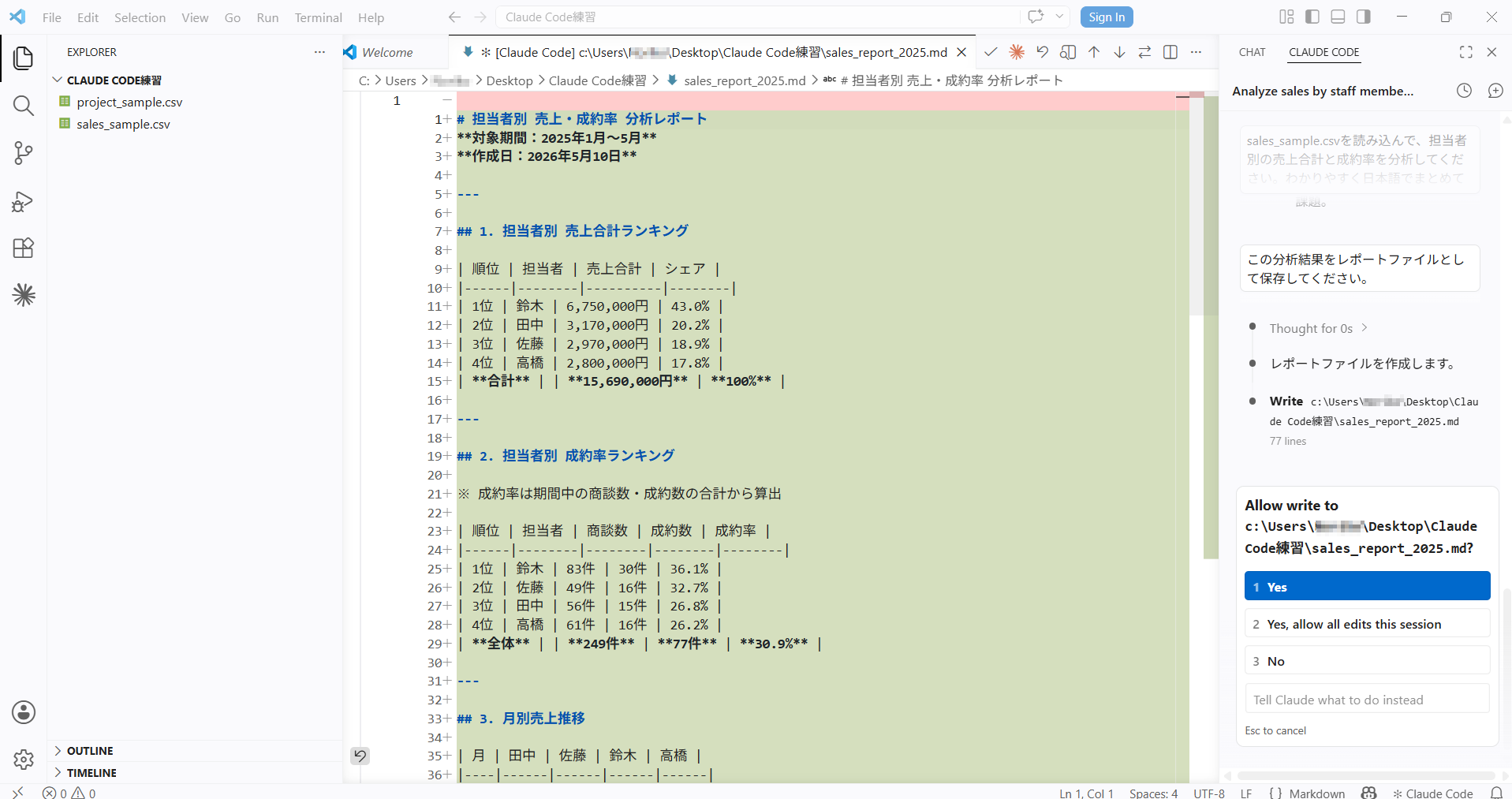Maximize the Claude Code panel
1512x799 pixels.
pos(1465,52)
